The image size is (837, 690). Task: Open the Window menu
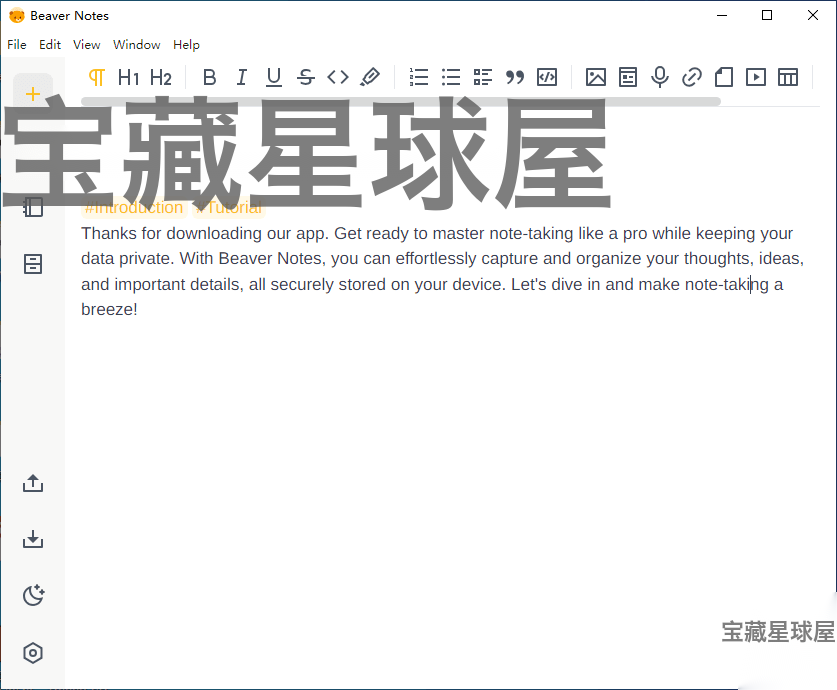(137, 44)
